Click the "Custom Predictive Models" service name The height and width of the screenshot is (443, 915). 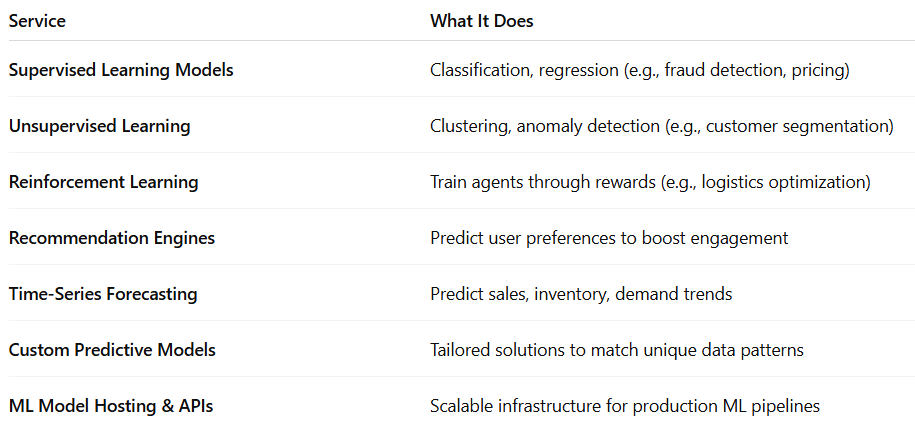112,350
